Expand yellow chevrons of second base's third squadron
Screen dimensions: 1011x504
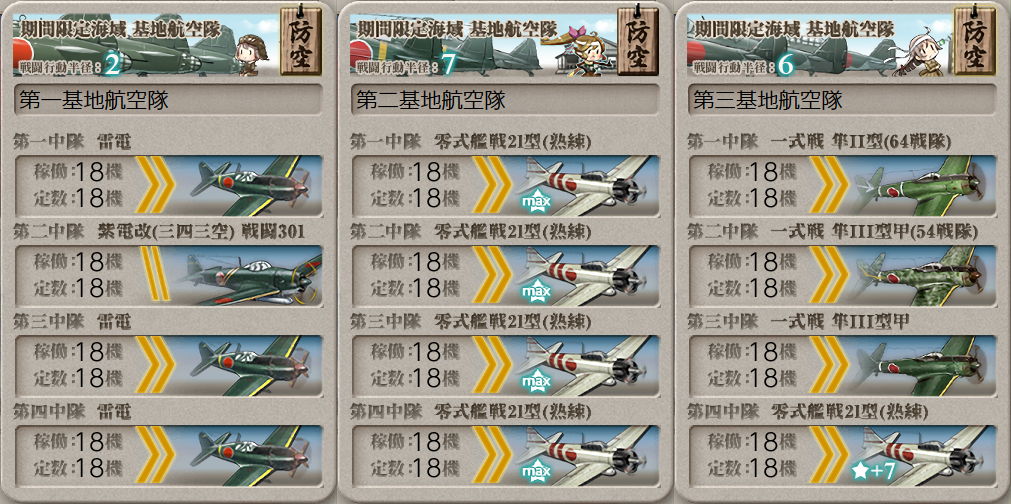[492, 365]
